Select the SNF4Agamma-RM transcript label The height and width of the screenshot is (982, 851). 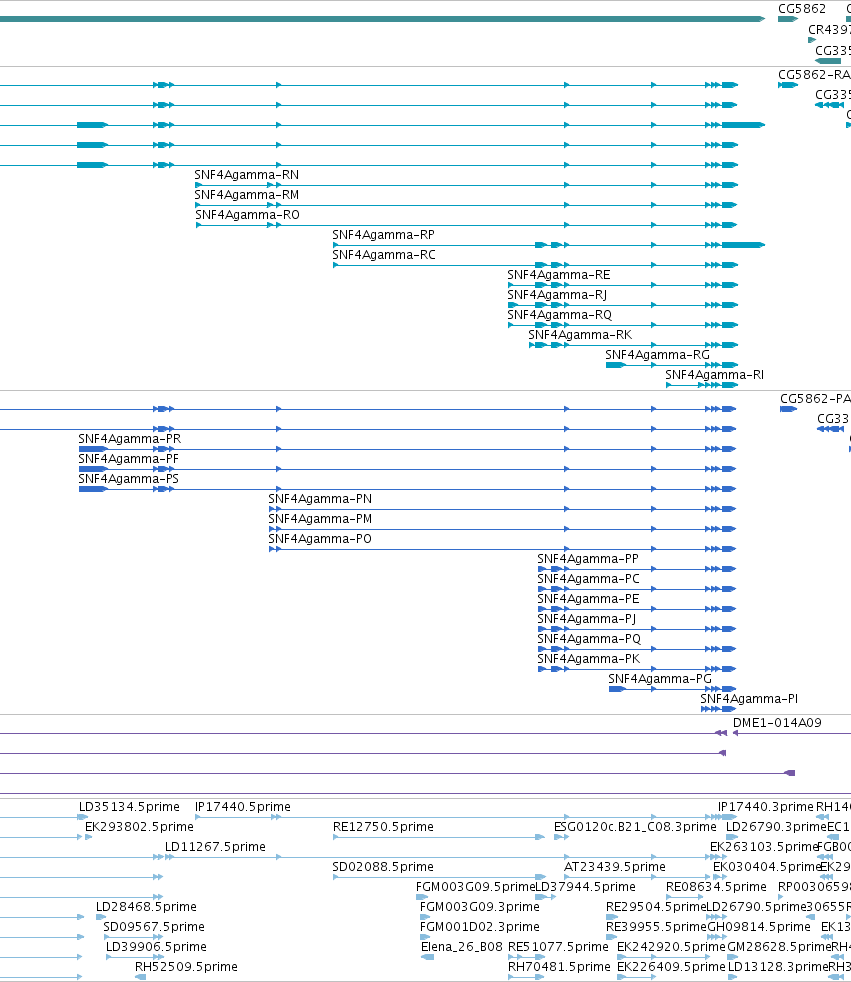(247, 195)
